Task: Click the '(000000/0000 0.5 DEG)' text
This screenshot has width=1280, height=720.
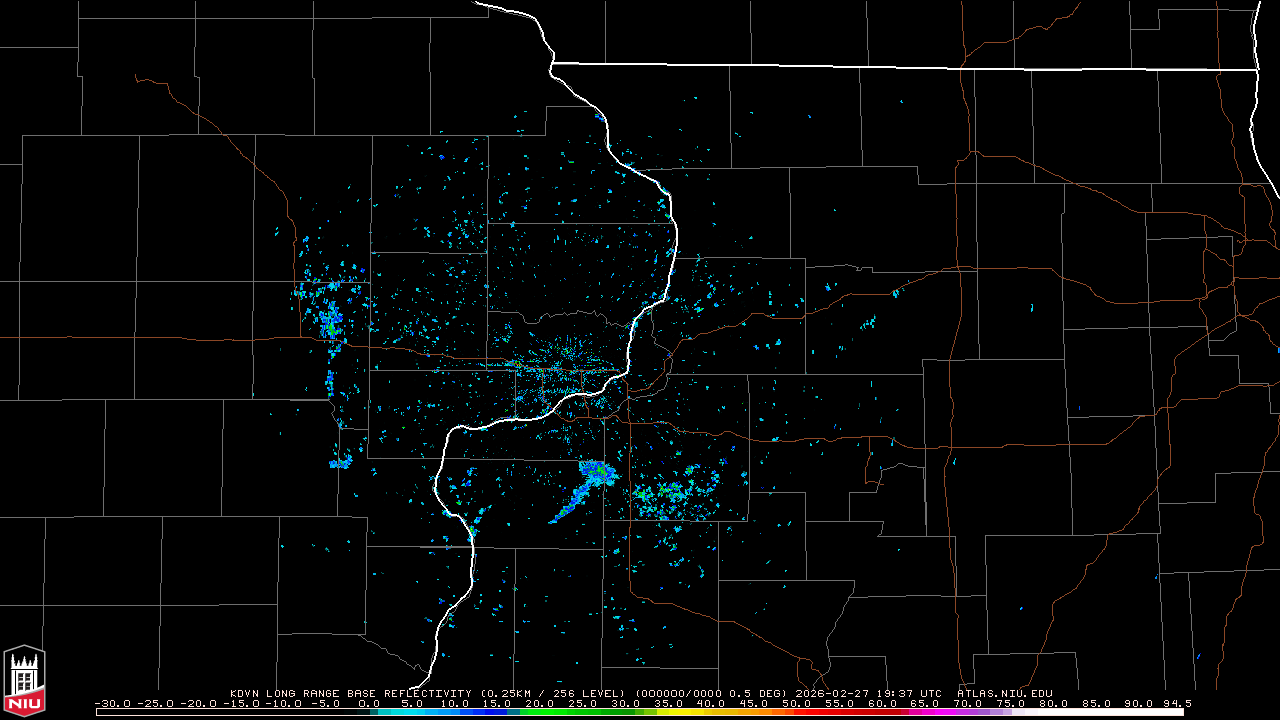Action: tap(713, 693)
